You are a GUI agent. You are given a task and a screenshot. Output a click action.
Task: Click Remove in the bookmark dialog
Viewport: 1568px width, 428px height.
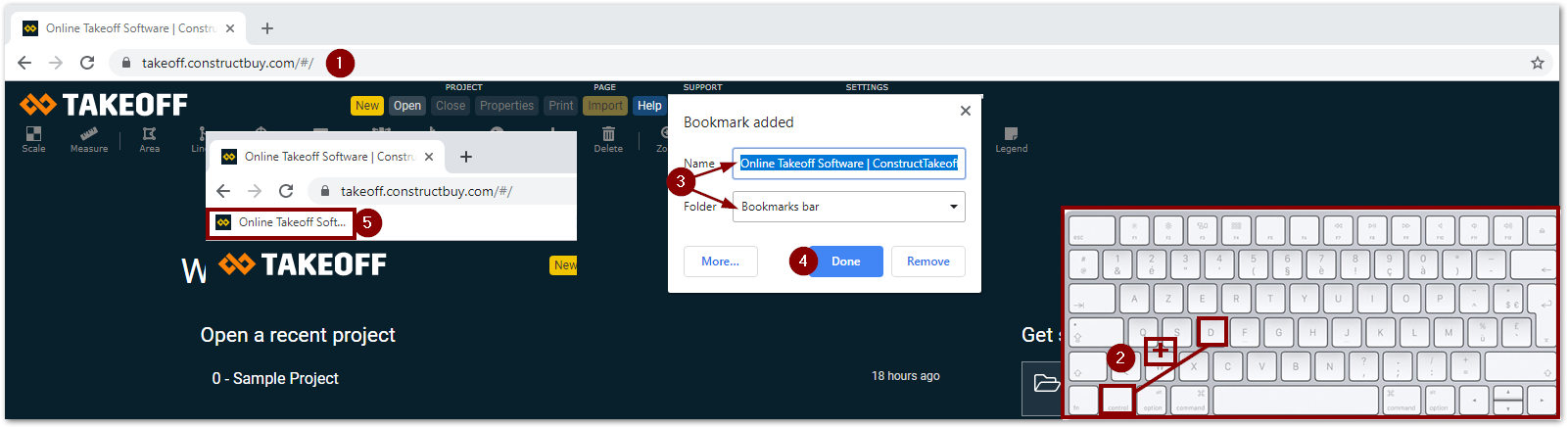(x=927, y=262)
